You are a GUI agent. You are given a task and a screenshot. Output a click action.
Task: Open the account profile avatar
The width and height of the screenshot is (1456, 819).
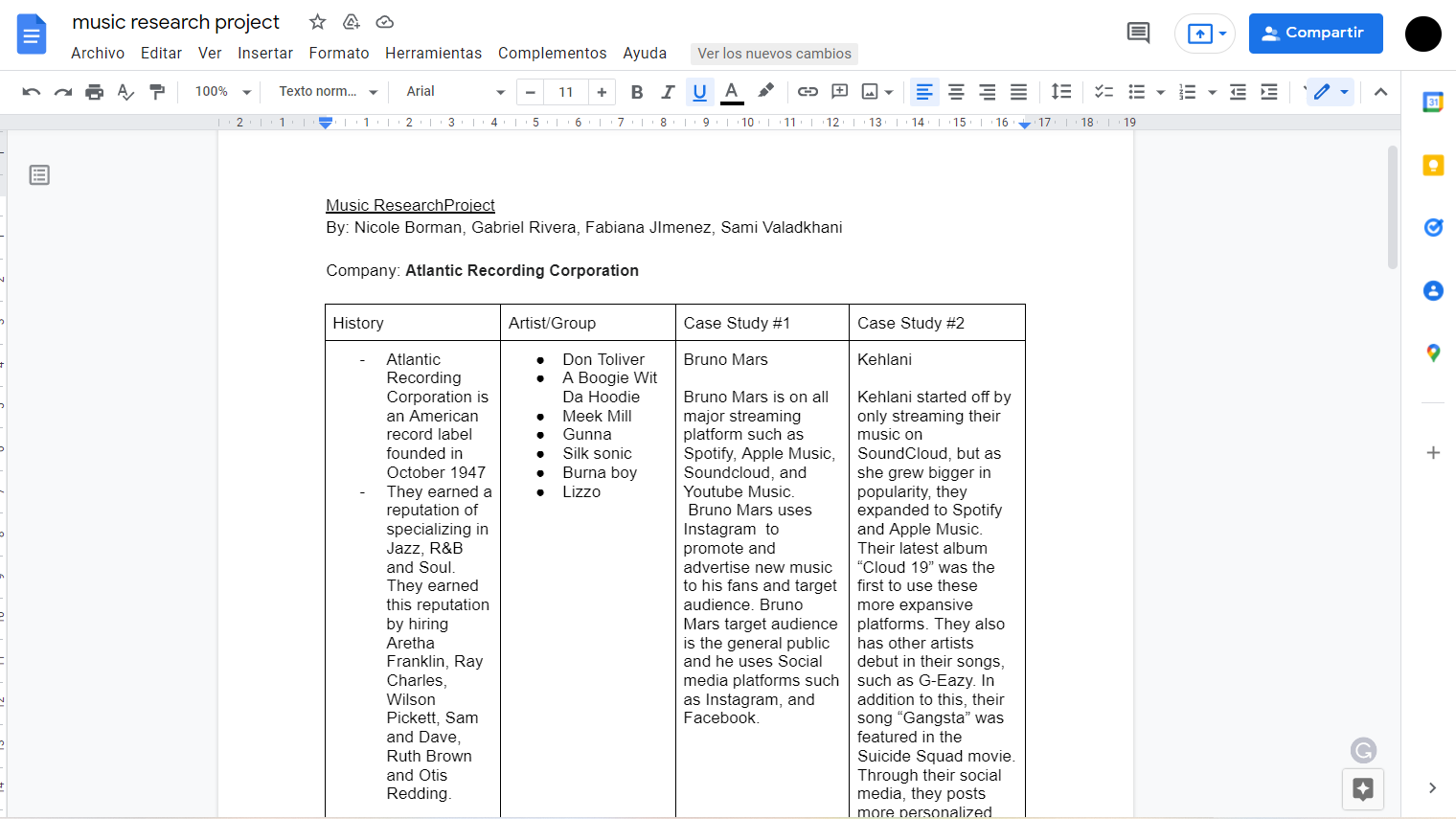pos(1422,34)
